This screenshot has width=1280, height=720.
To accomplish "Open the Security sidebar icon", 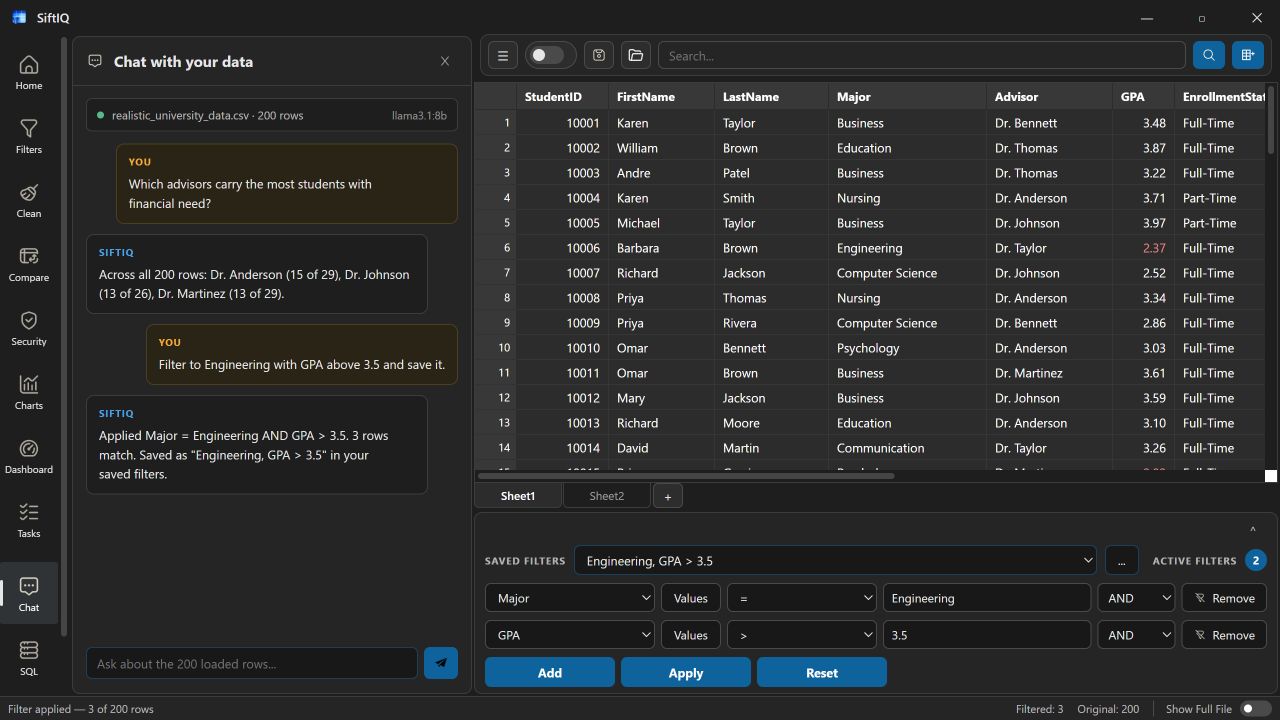I will coord(29,329).
